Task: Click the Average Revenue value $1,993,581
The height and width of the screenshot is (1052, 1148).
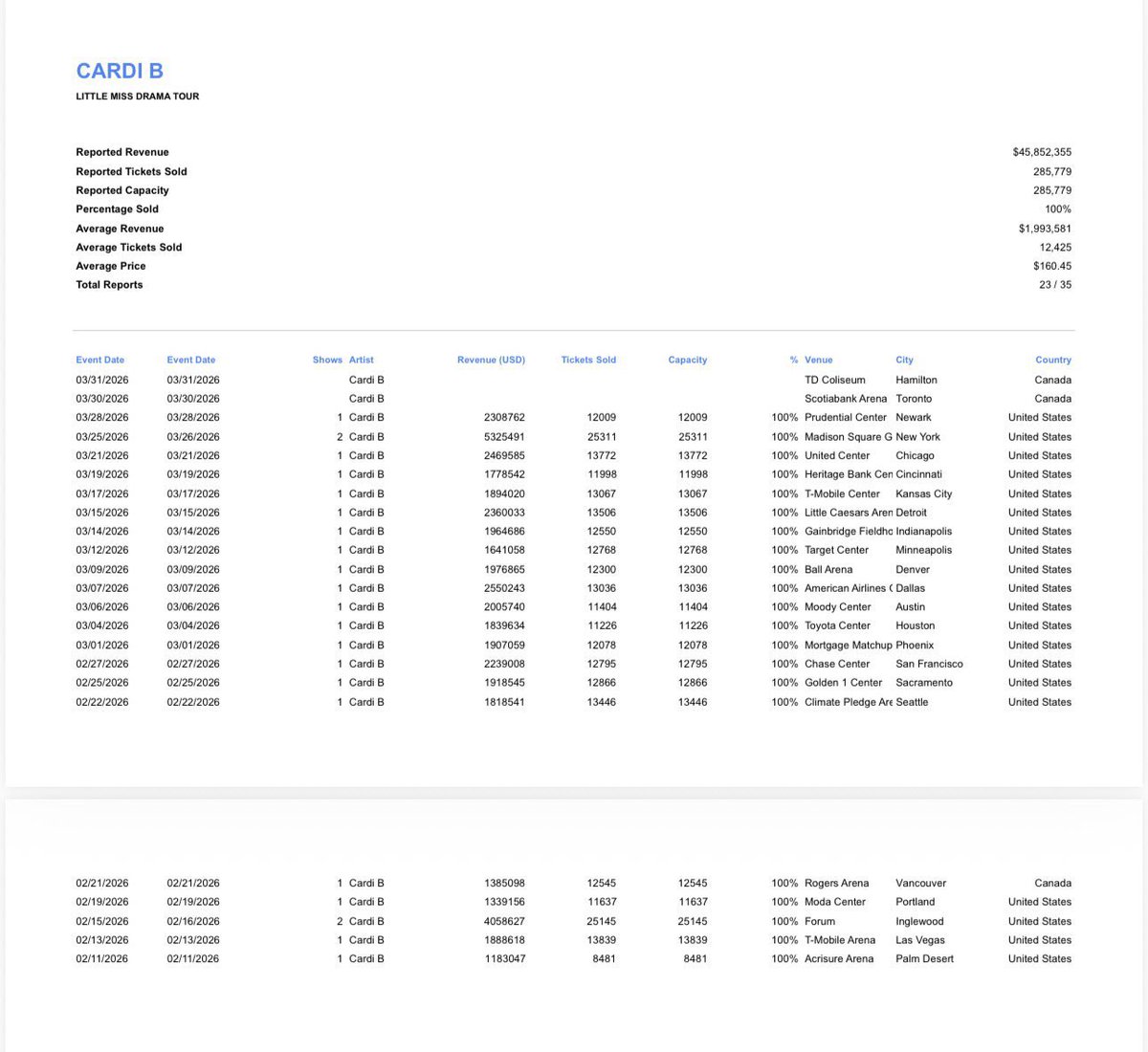Action: coord(1045,229)
